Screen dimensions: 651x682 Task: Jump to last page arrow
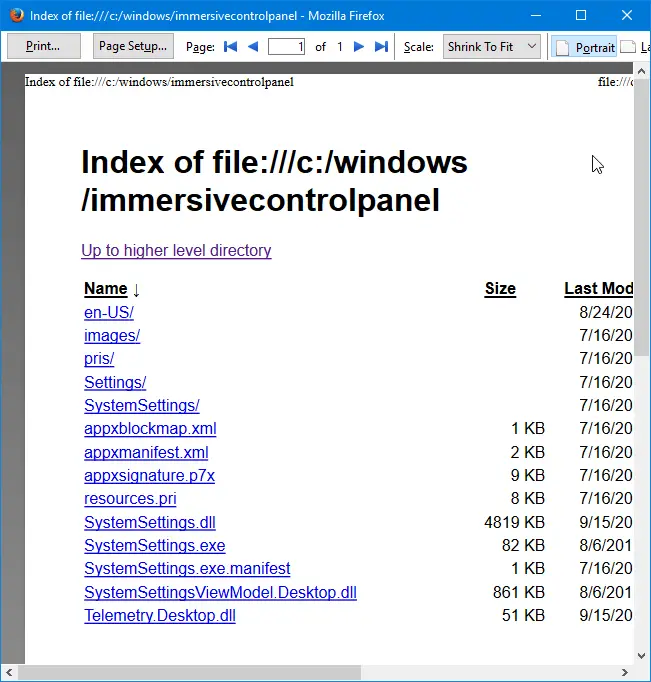(381, 47)
